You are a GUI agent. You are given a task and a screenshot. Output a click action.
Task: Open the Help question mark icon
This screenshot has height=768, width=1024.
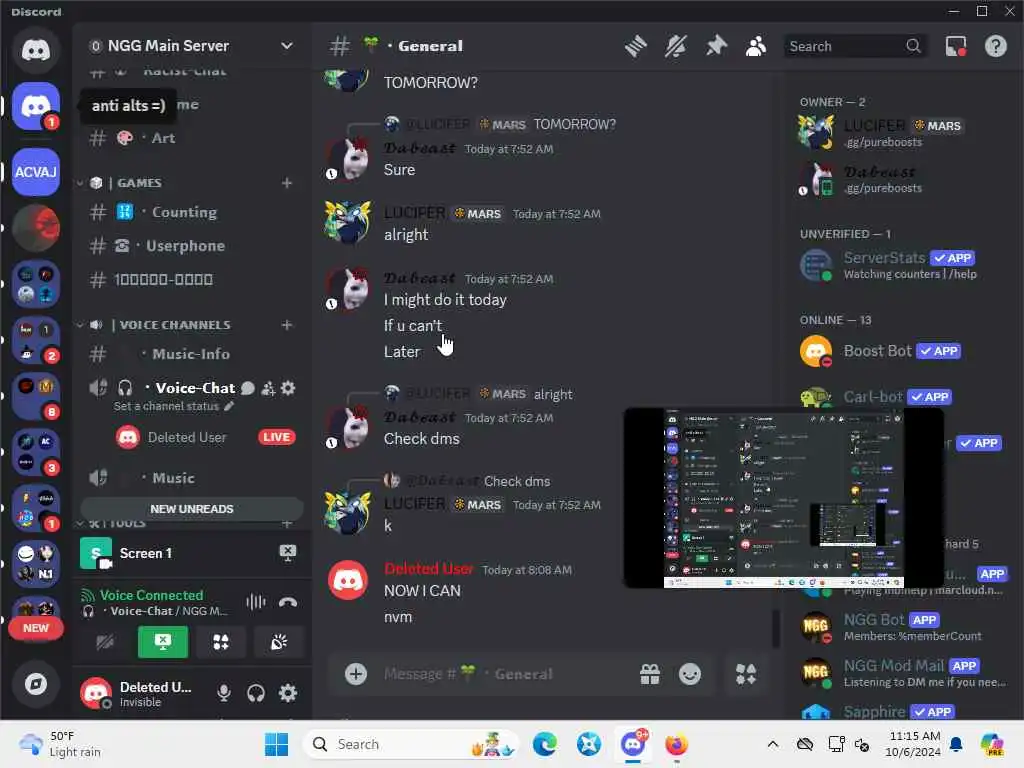coord(996,46)
